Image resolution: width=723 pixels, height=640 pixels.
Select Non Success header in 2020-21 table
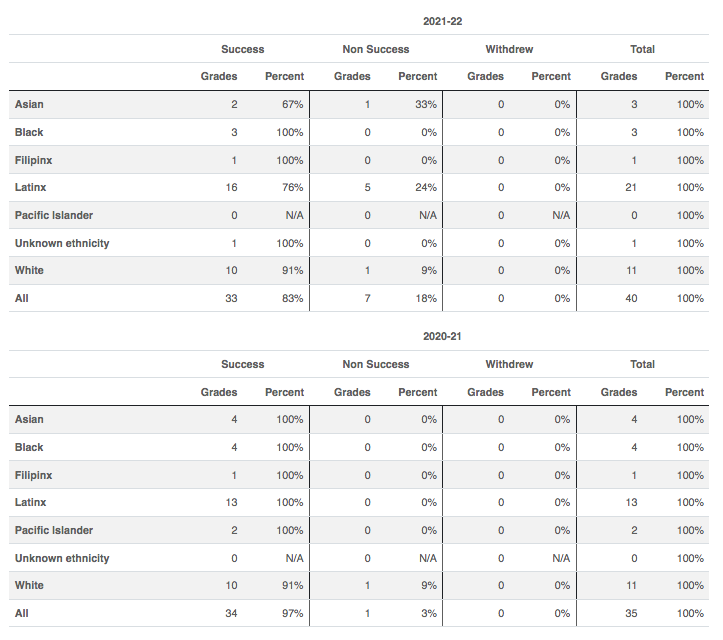pos(376,365)
